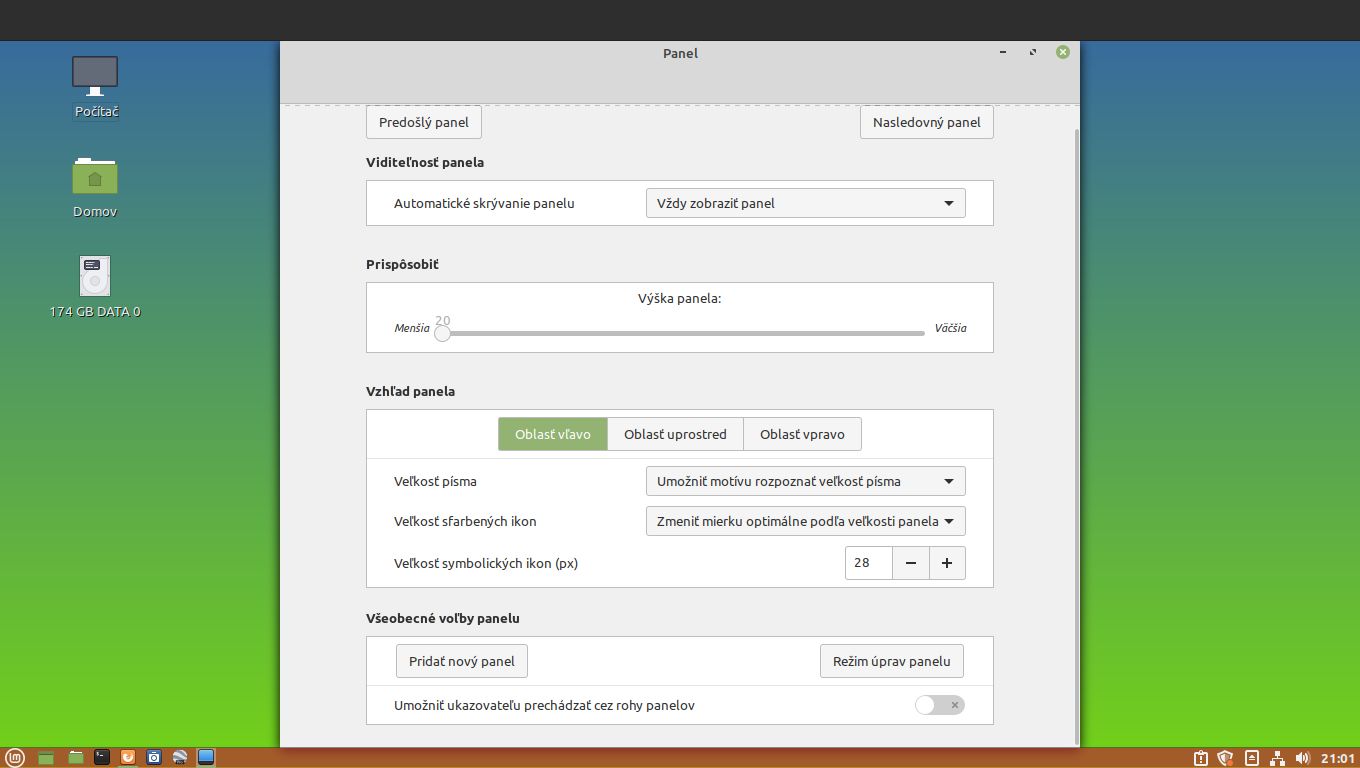The image size is (1360, 768).
Task: Launch the terminal from the taskbar
Action: [102, 757]
